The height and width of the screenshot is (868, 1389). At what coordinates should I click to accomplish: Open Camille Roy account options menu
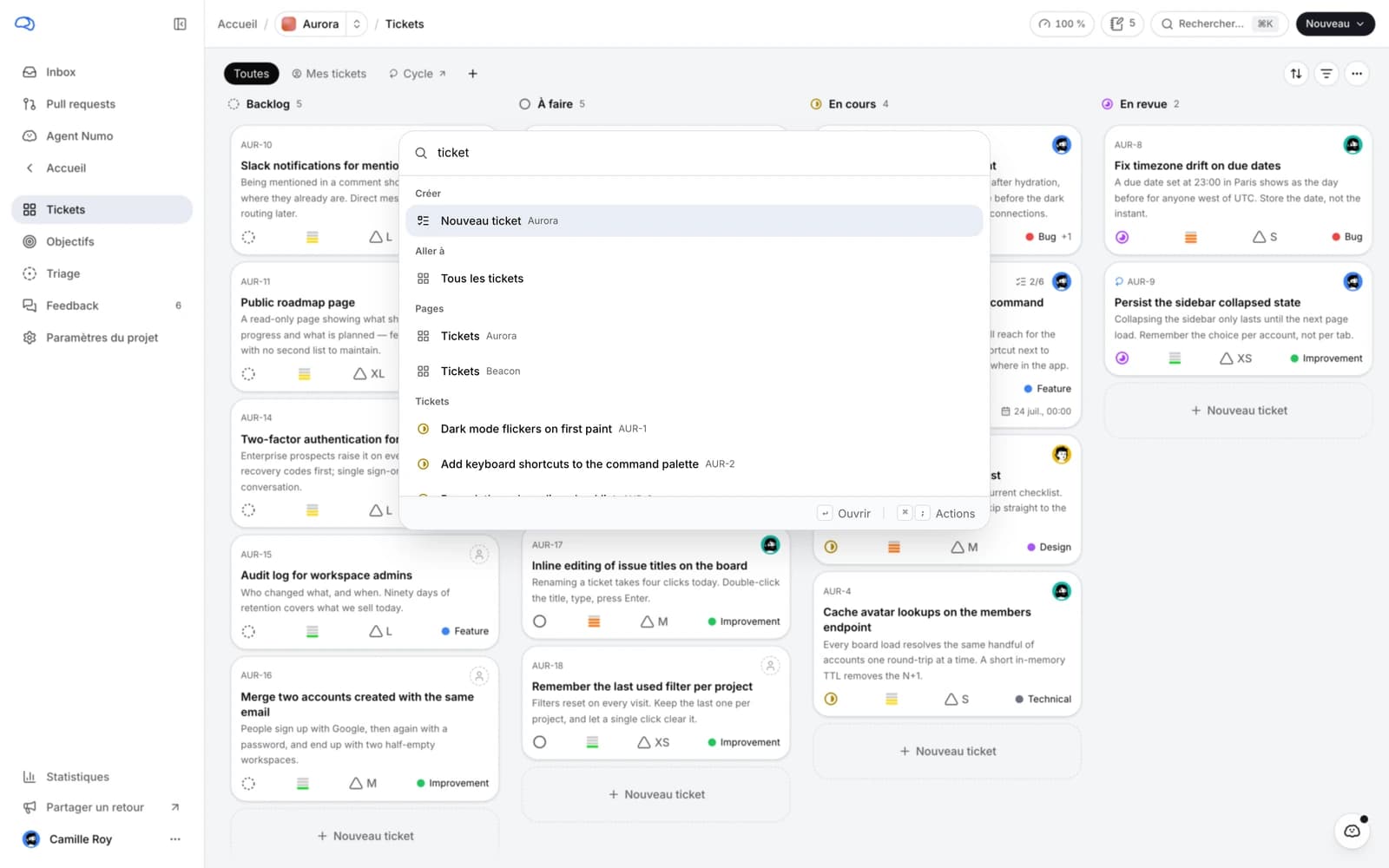(x=175, y=839)
